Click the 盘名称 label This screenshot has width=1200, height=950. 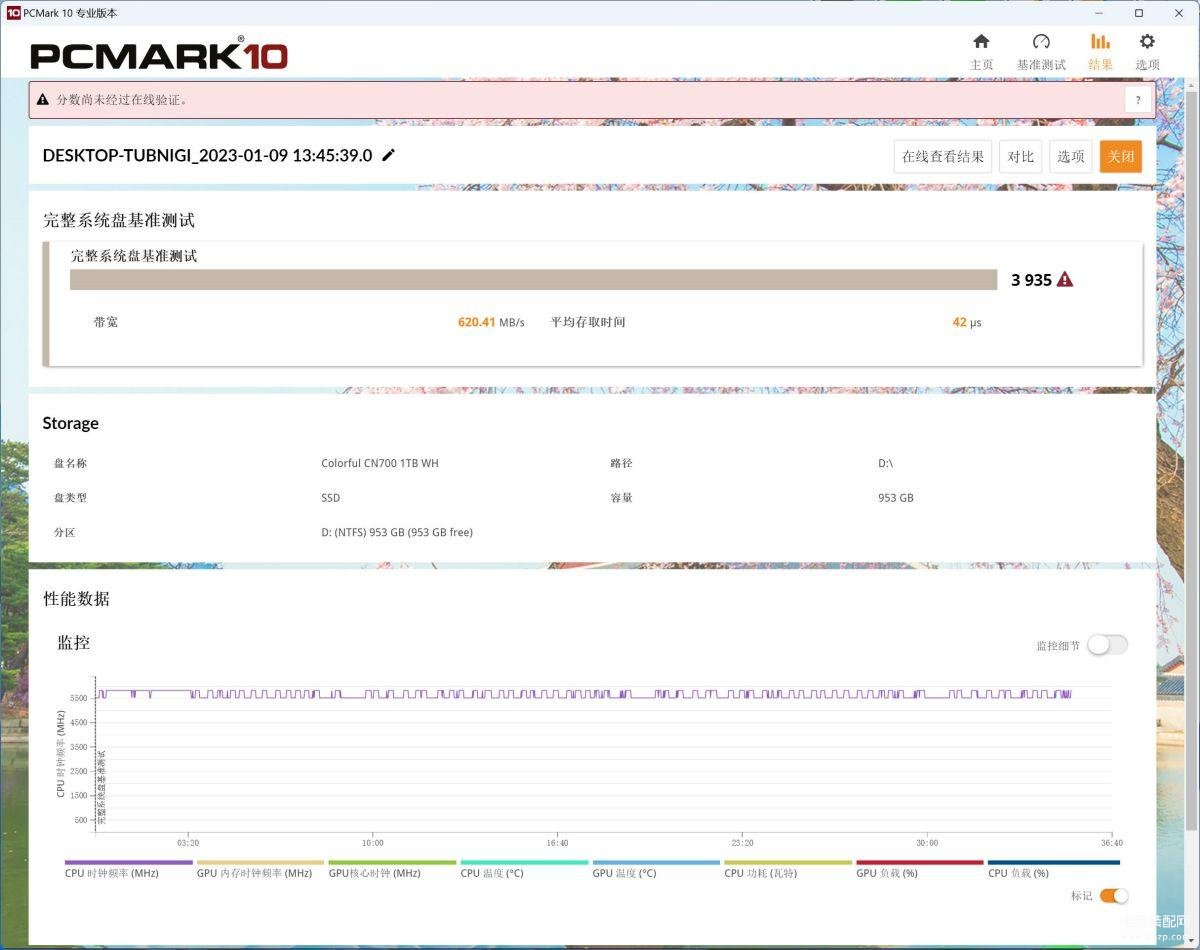71,463
